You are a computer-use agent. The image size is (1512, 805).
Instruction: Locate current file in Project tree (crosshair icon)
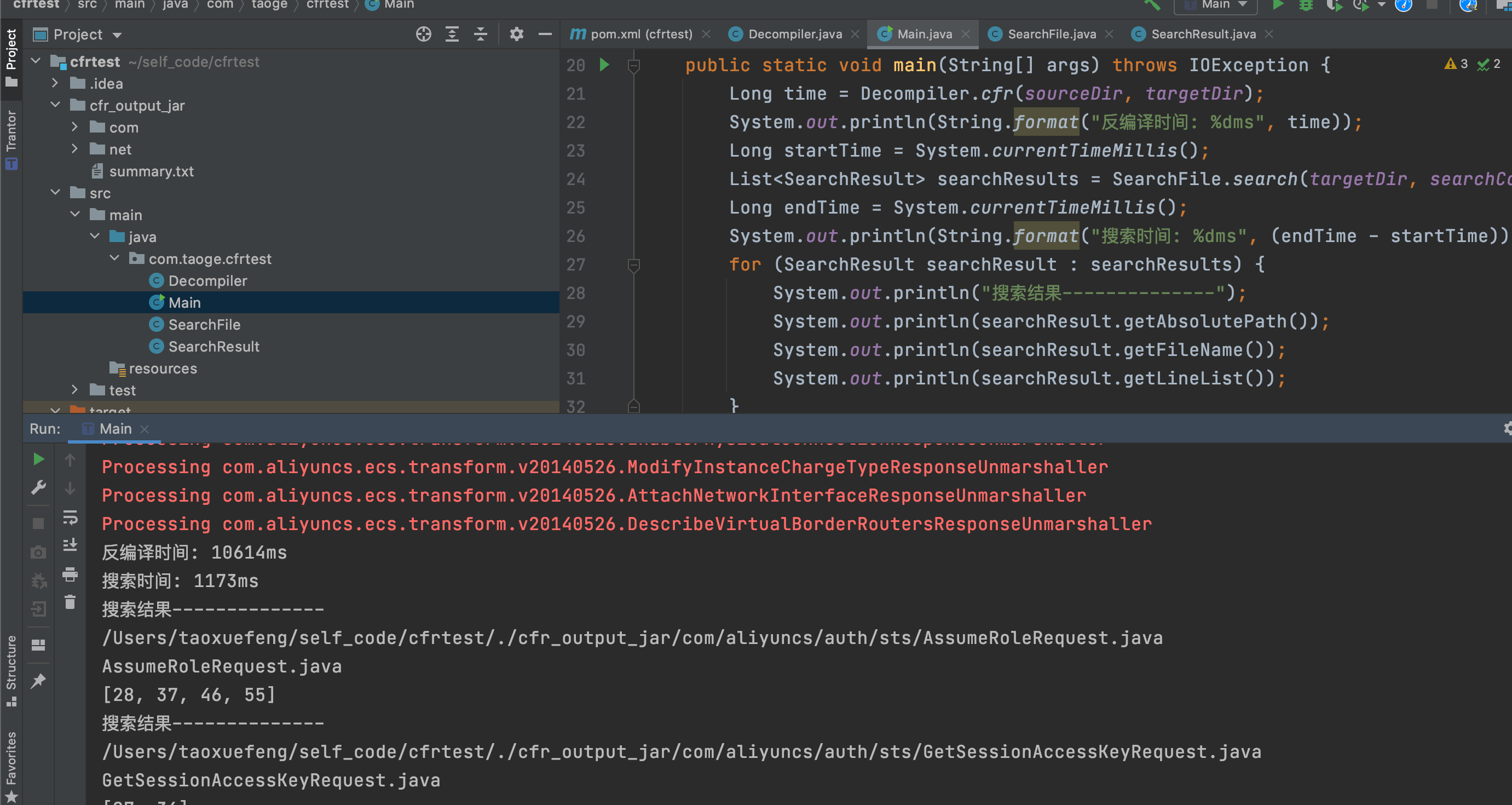(423, 34)
